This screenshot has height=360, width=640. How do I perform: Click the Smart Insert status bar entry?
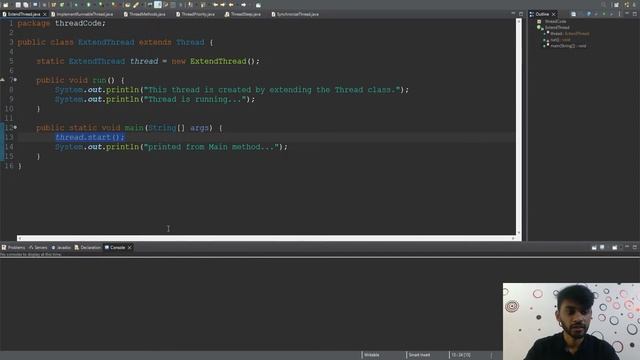419,355
